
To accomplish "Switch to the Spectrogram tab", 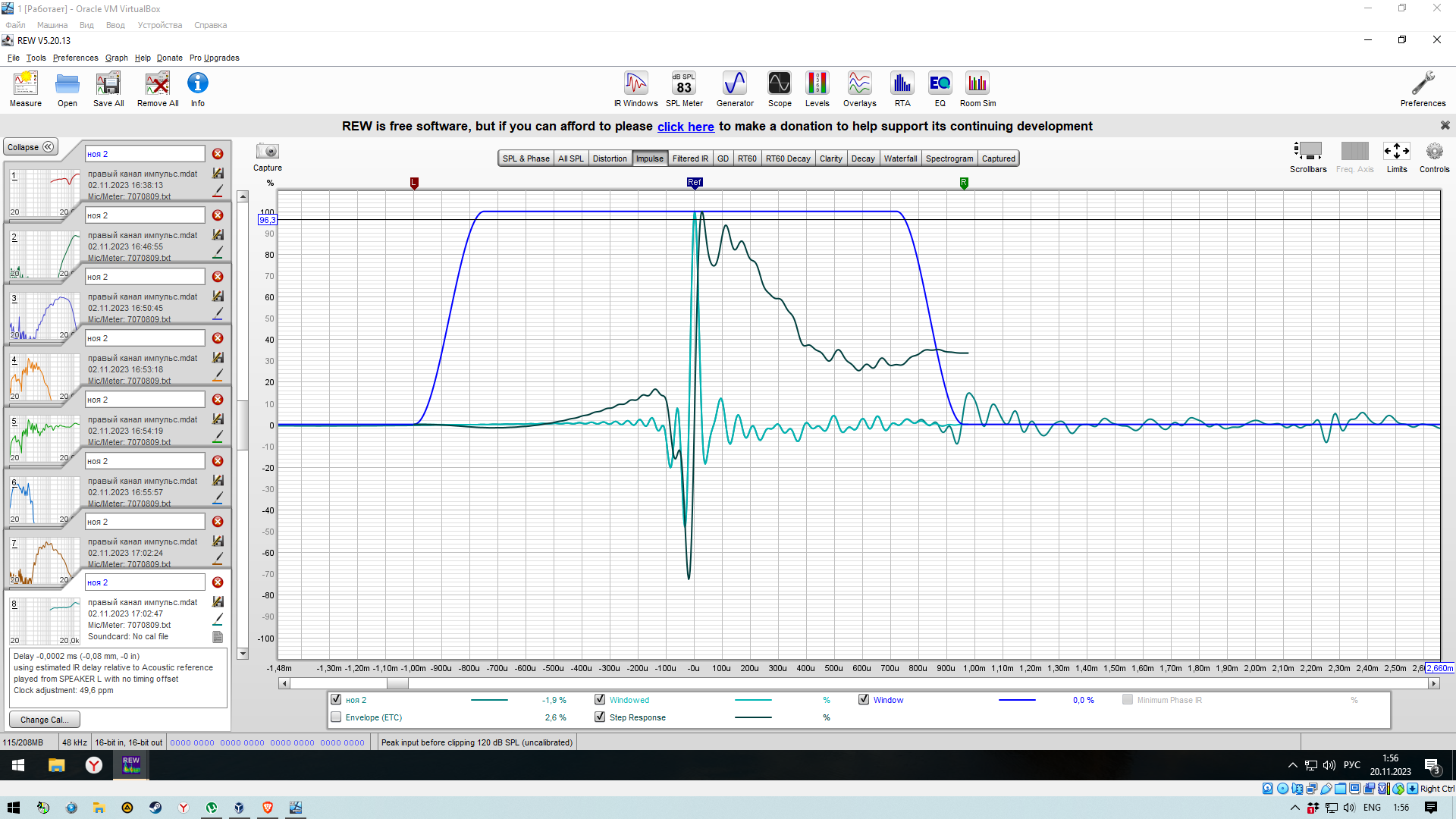I will [949, 158].
